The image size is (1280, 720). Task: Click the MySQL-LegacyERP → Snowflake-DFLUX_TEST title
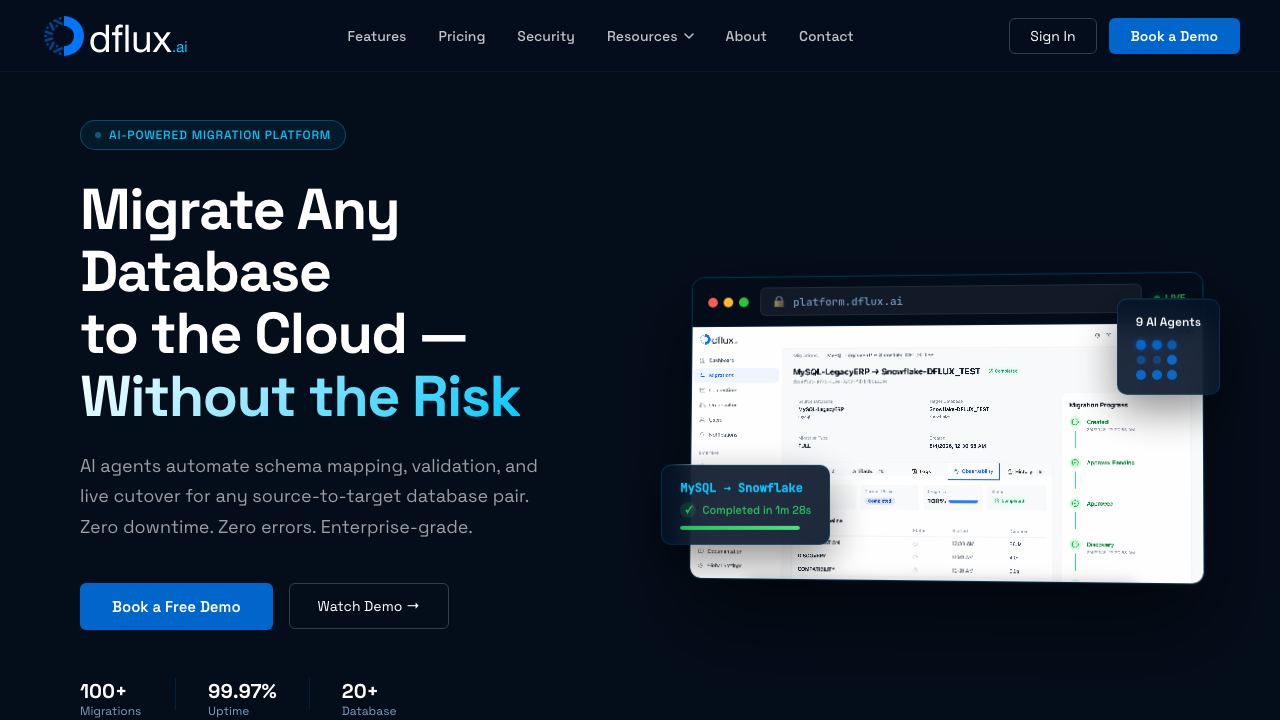point(886,371)
